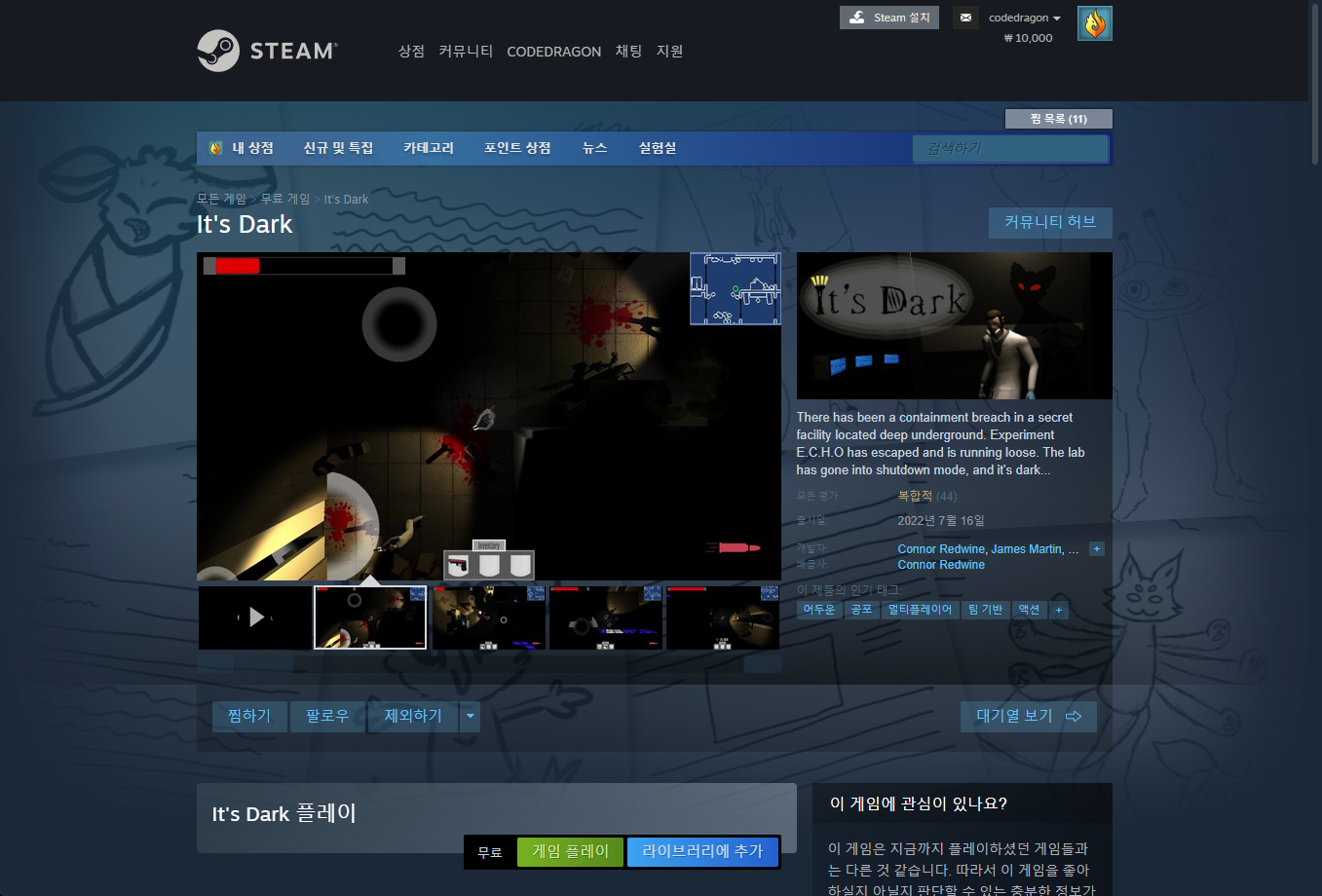Viewport: 1322px width, 896px height.
Task: Click 대기열 보기 button
Action: 1029,717
